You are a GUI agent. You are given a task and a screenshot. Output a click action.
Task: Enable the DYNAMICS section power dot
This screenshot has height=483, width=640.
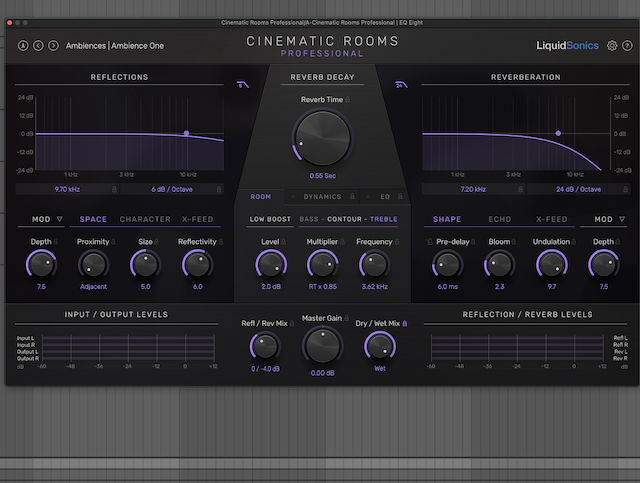coord(293,197)
